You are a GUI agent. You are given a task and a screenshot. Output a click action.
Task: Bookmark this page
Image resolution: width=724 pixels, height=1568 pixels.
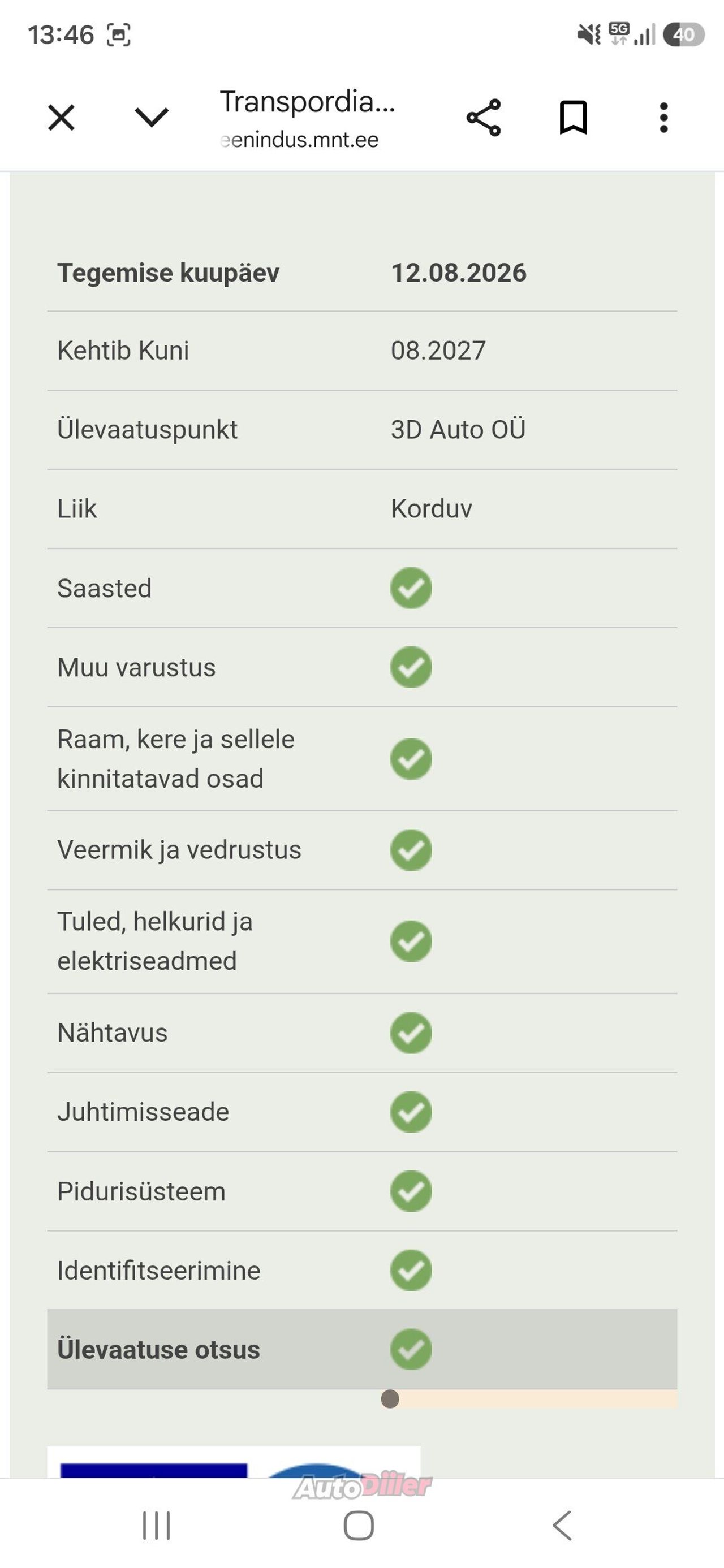(573, 118)
